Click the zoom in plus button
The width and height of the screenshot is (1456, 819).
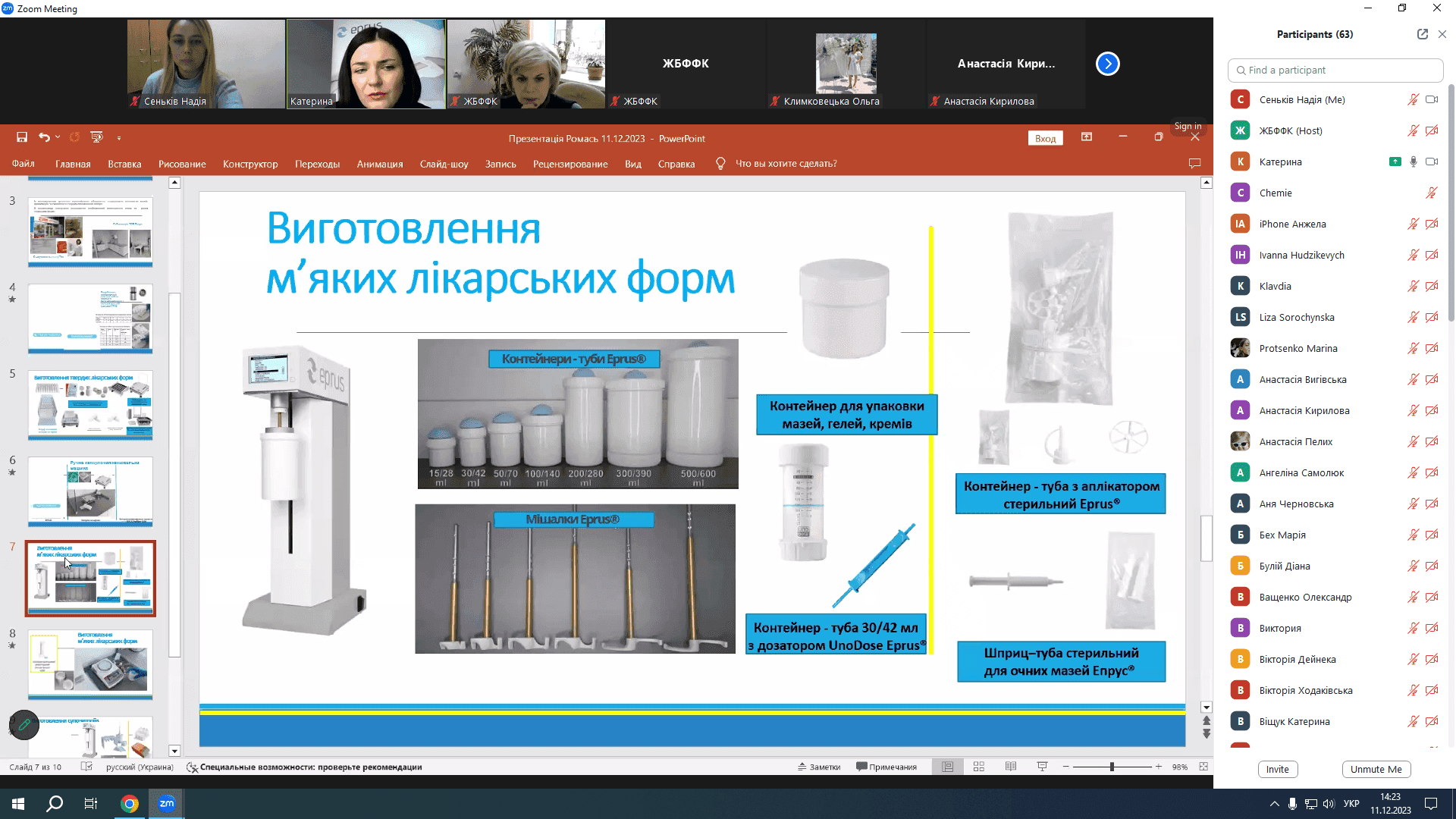[1159, 767]
